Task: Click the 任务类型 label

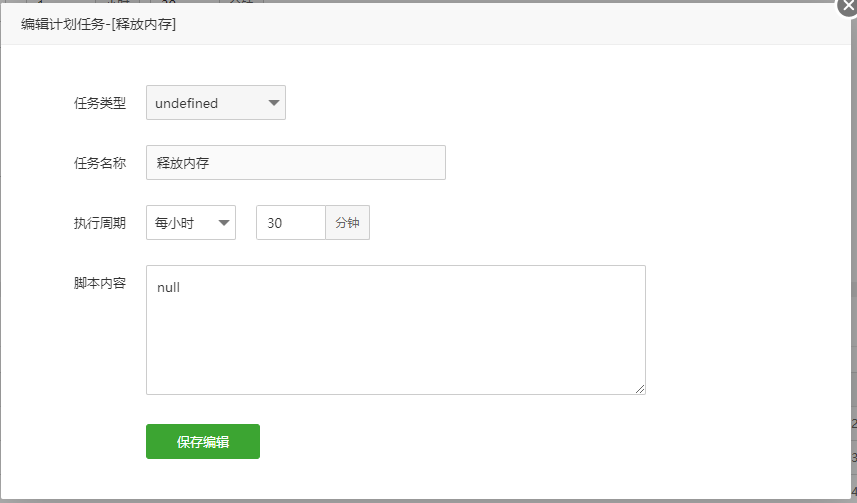Action: (100, 103)
